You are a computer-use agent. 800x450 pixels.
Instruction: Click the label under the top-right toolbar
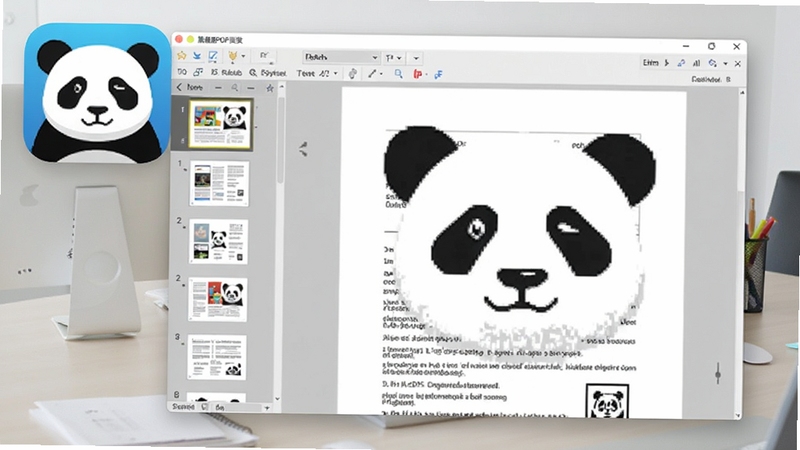point(711,79)
